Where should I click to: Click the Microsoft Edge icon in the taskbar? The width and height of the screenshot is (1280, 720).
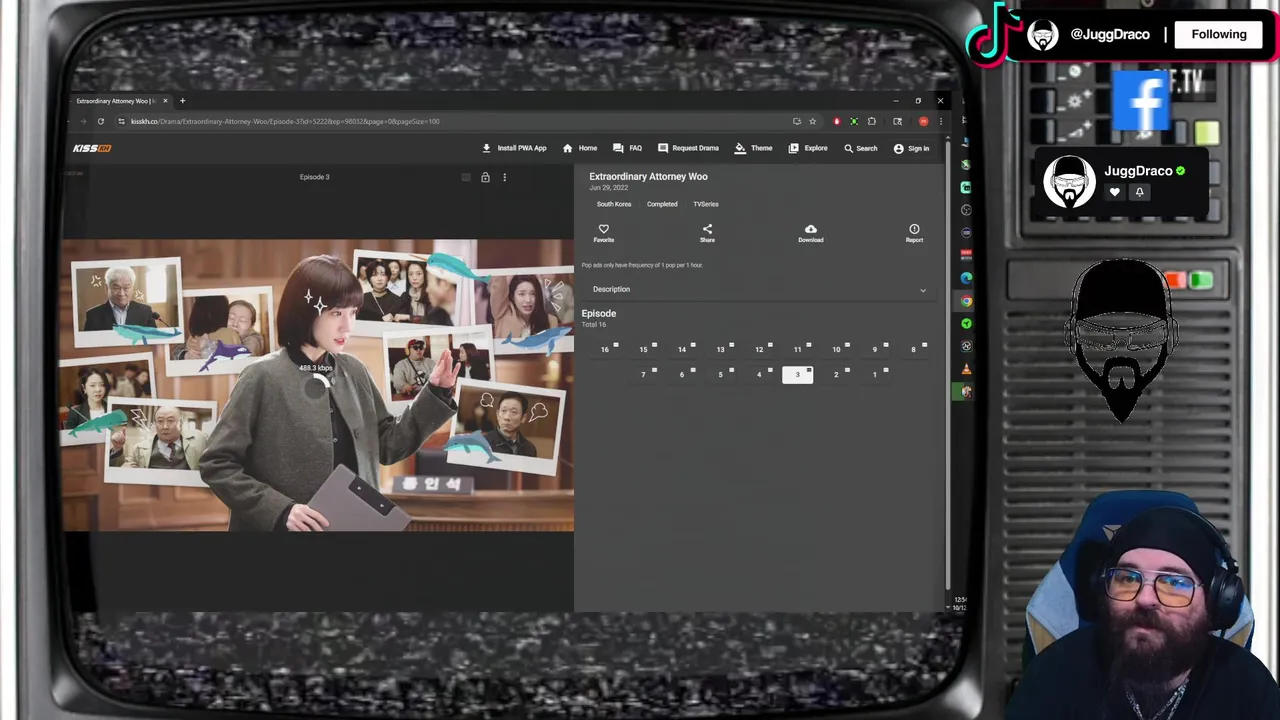pyautogui.click(x=966, y=278)
